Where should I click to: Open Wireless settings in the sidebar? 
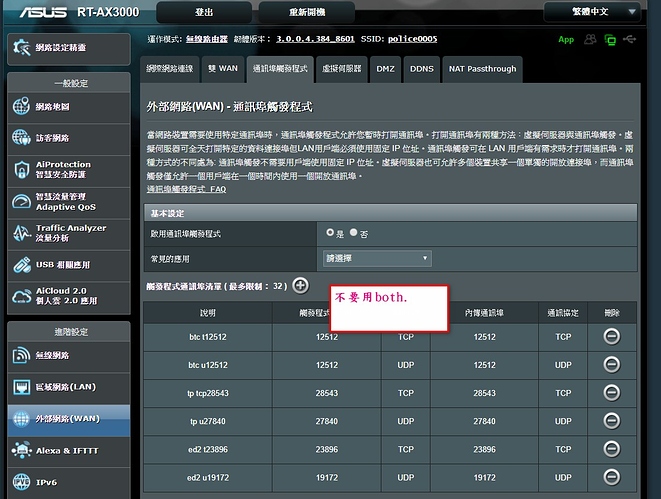pos(69,356)
